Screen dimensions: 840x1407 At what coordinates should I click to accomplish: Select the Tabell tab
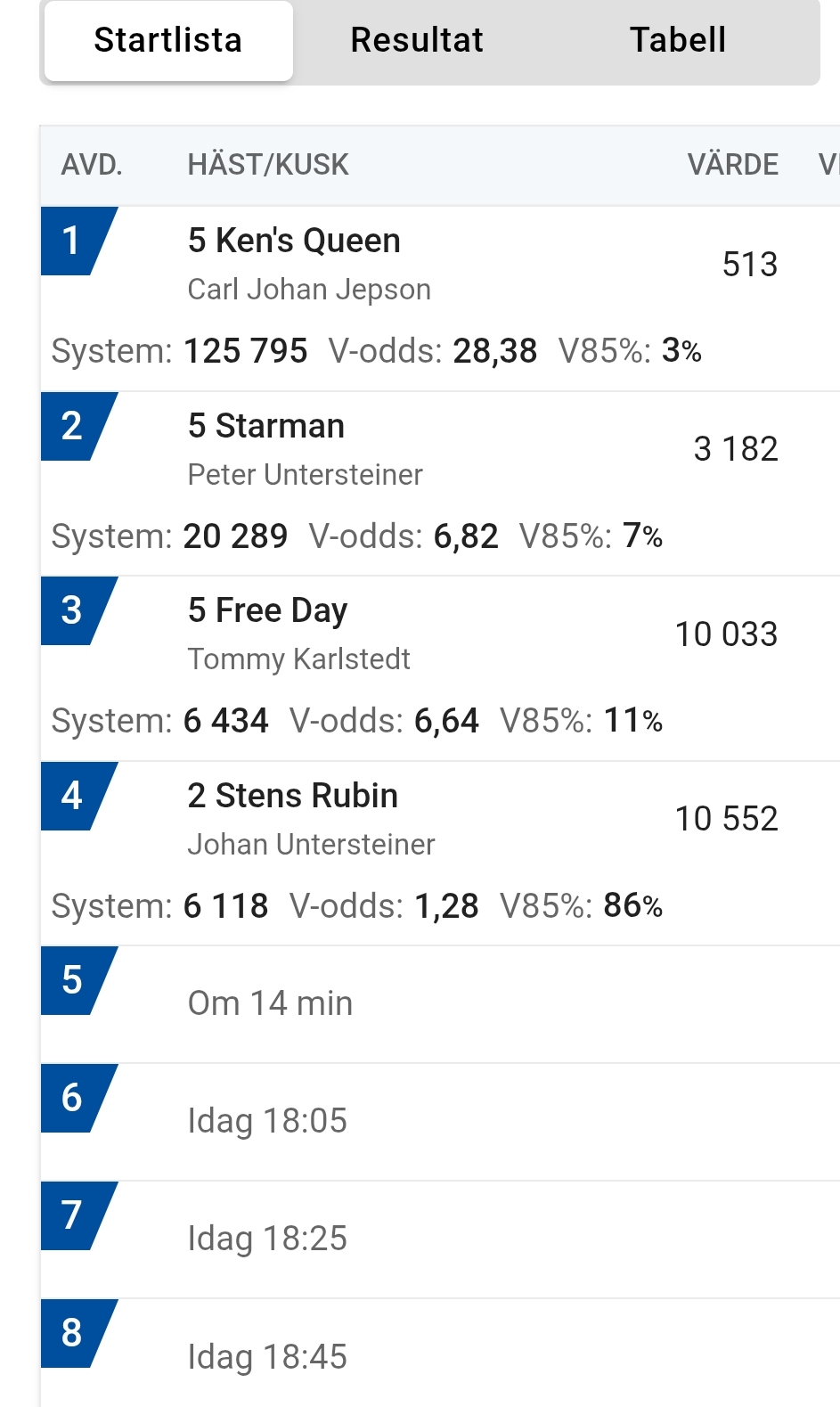(677, 41)
